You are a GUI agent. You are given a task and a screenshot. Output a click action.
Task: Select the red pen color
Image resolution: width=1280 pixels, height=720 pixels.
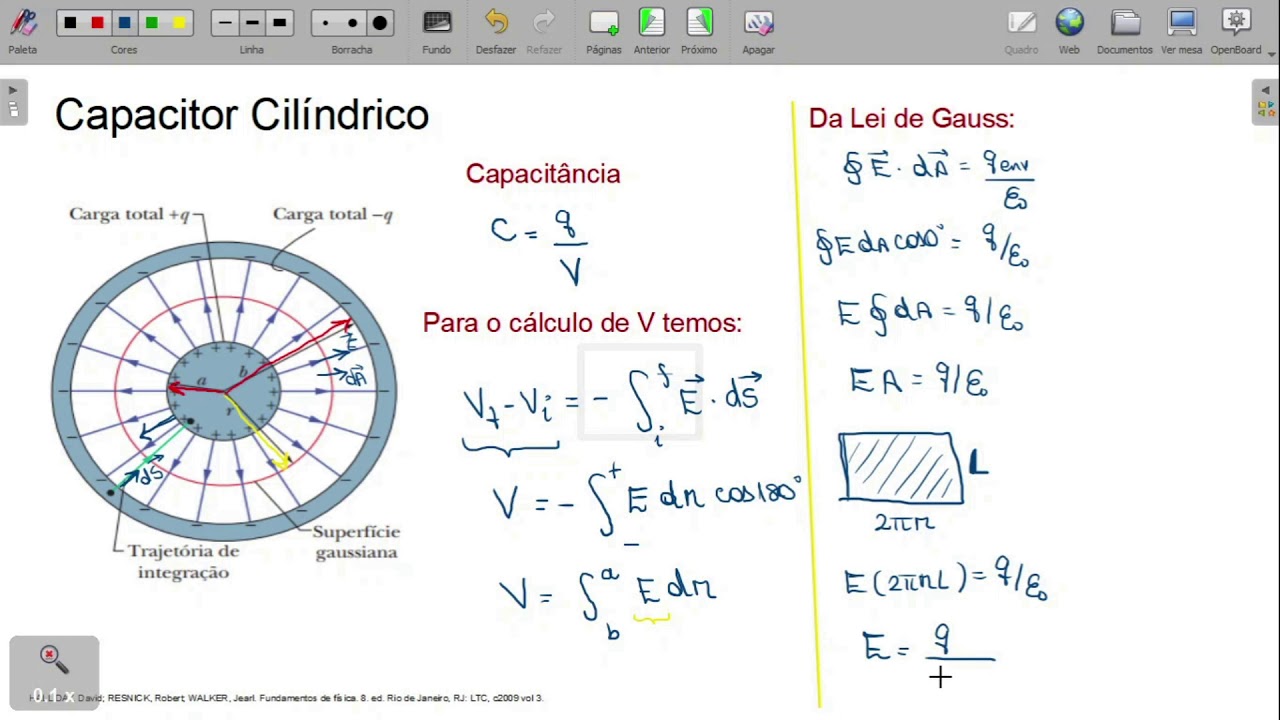(x=97, y=23)
